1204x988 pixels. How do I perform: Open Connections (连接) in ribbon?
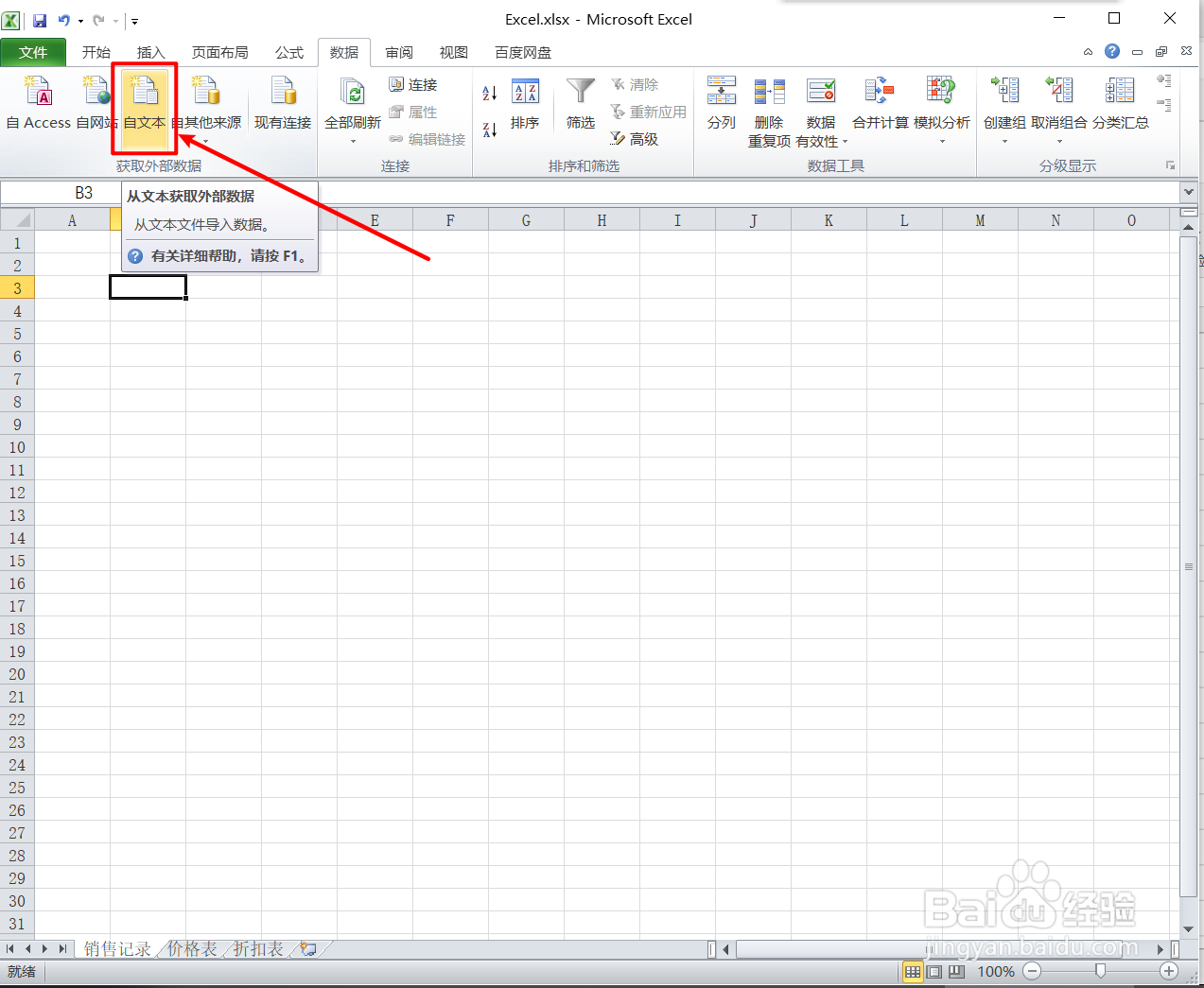[413, 84]
